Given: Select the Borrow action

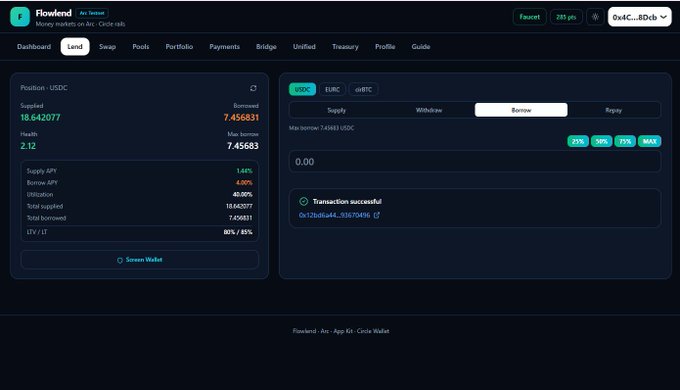Looking at the screenshot, I should coord(521,110).
